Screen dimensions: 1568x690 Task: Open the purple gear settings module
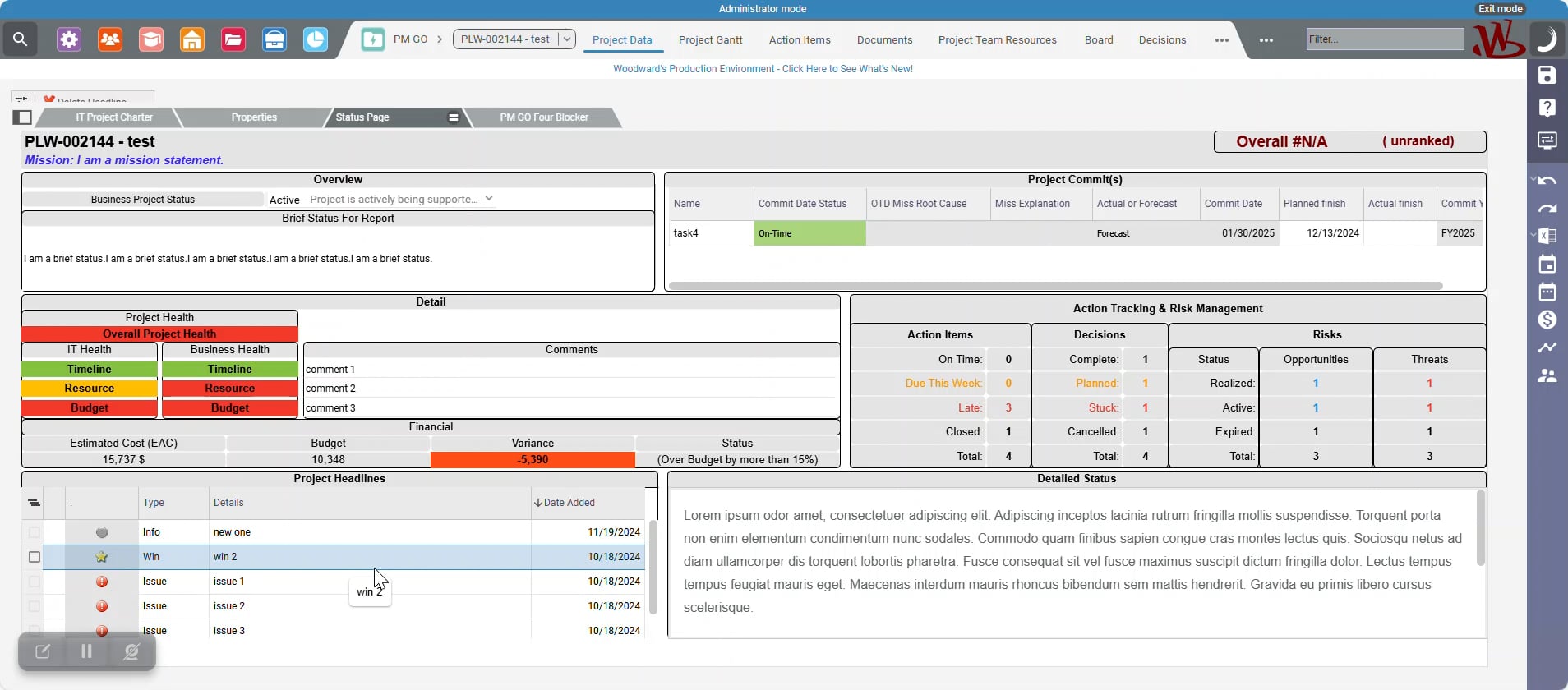pyautogui.click(x=69, y=39)
